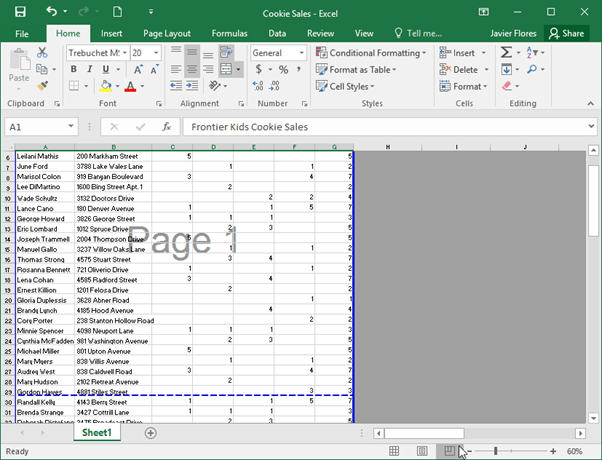Viewport: 602px width, 460px height.
Task: Switch to Normal view in status bar
Action: (394, 451)
